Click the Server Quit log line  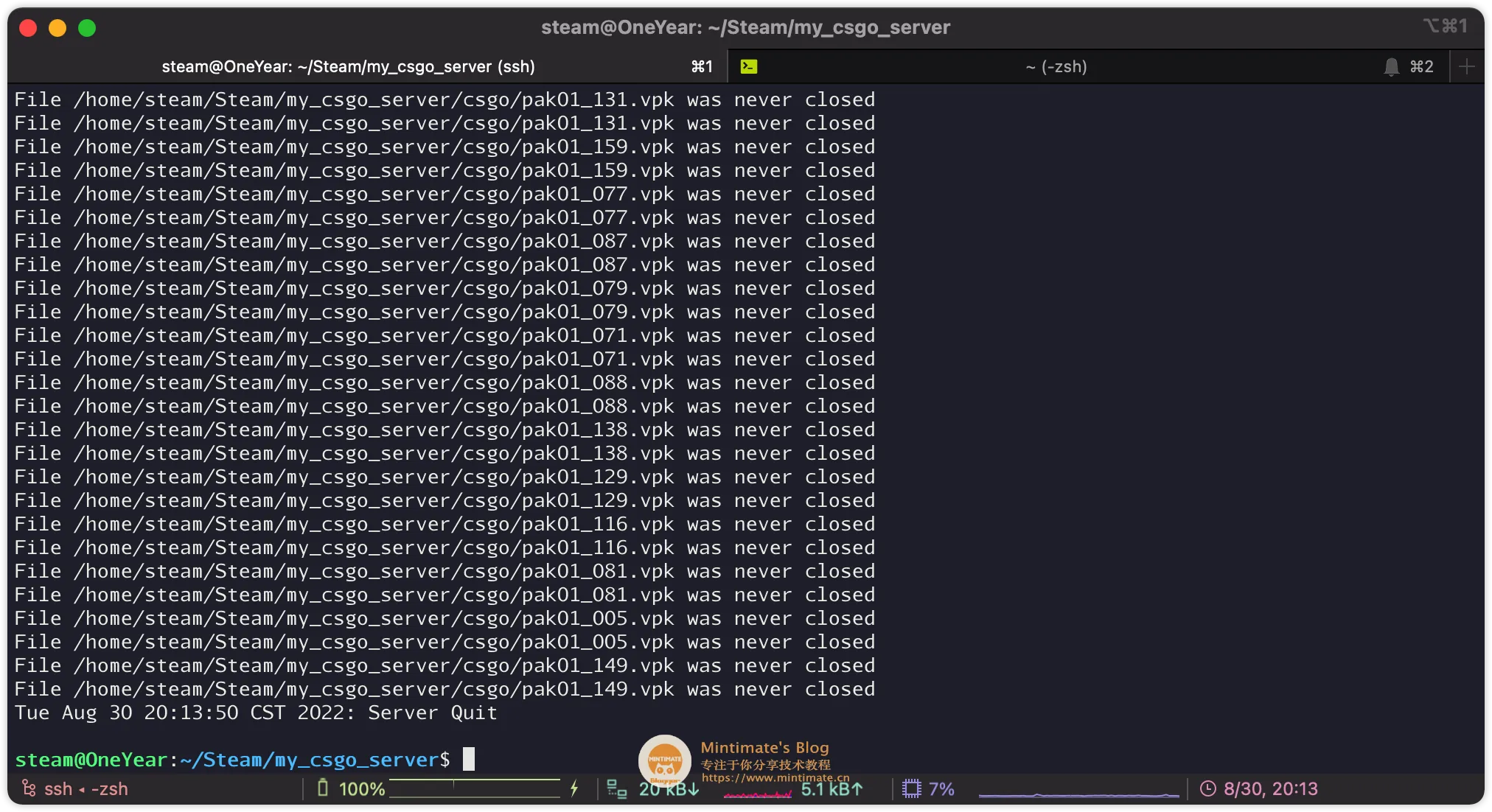[x=256, y=713]
